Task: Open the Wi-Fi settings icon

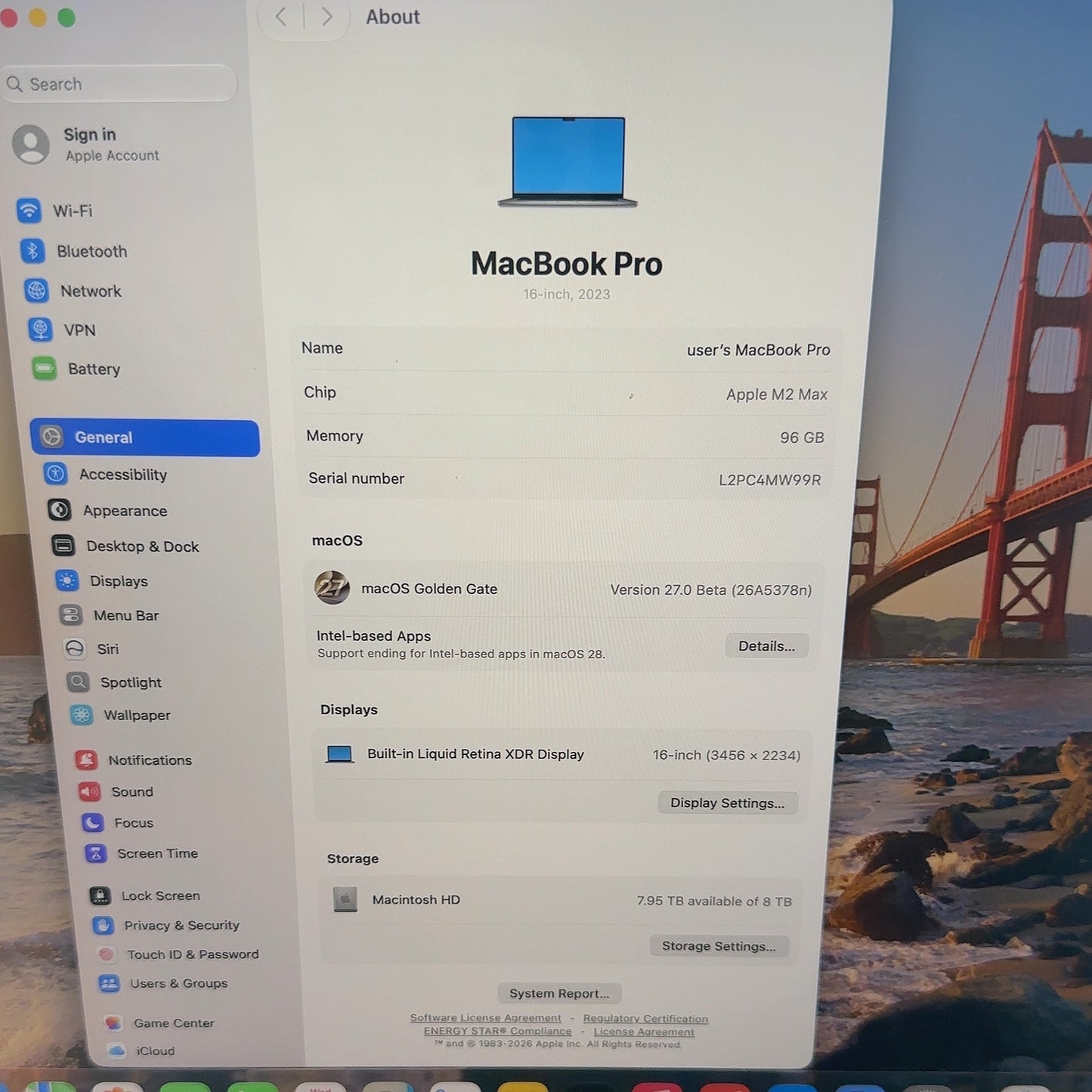Action: (x=29, y=210)
